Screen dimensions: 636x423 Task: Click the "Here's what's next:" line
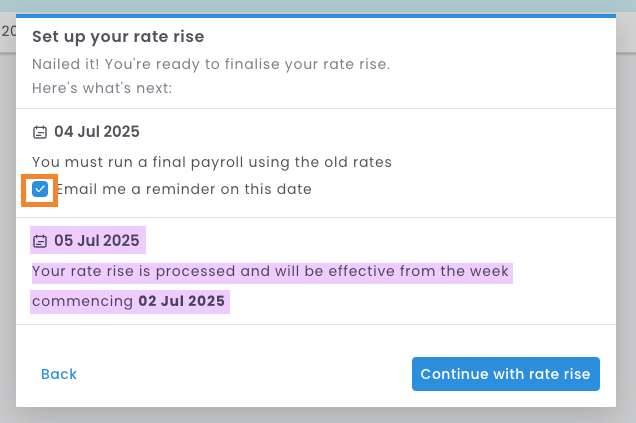pos(102,88)
